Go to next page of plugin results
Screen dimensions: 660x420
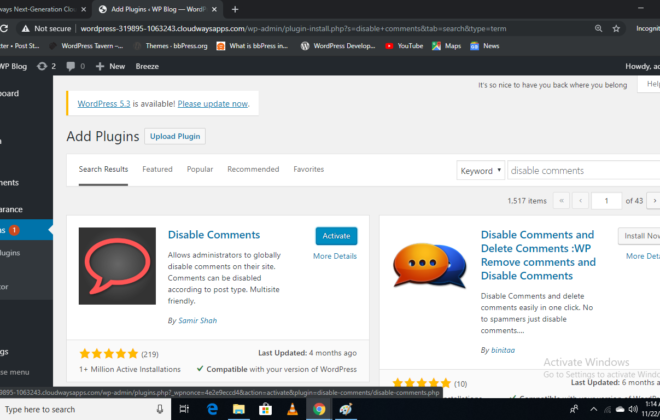pos(654,201)
